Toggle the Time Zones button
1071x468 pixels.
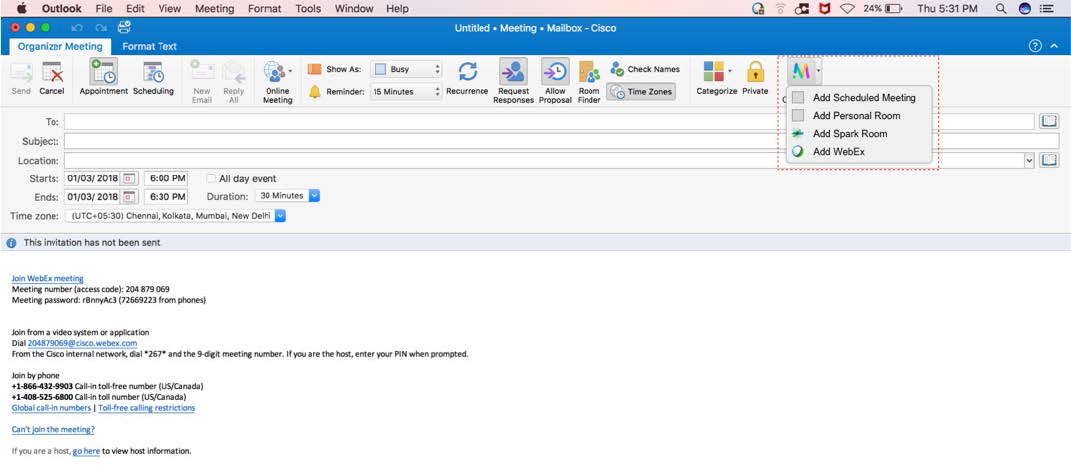(x=641, y=92)
